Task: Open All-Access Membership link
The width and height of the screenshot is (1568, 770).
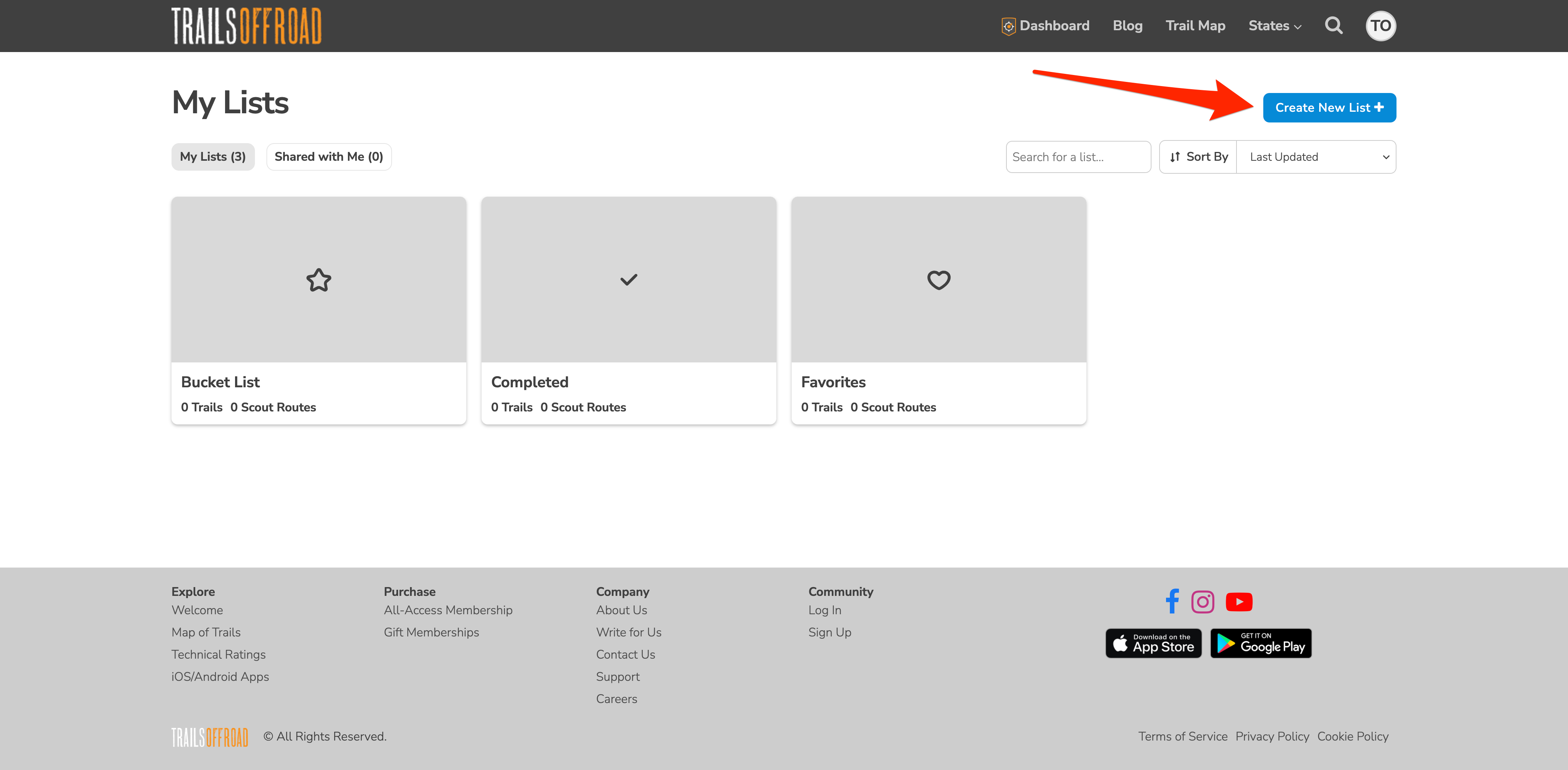Action: [448, 610]
